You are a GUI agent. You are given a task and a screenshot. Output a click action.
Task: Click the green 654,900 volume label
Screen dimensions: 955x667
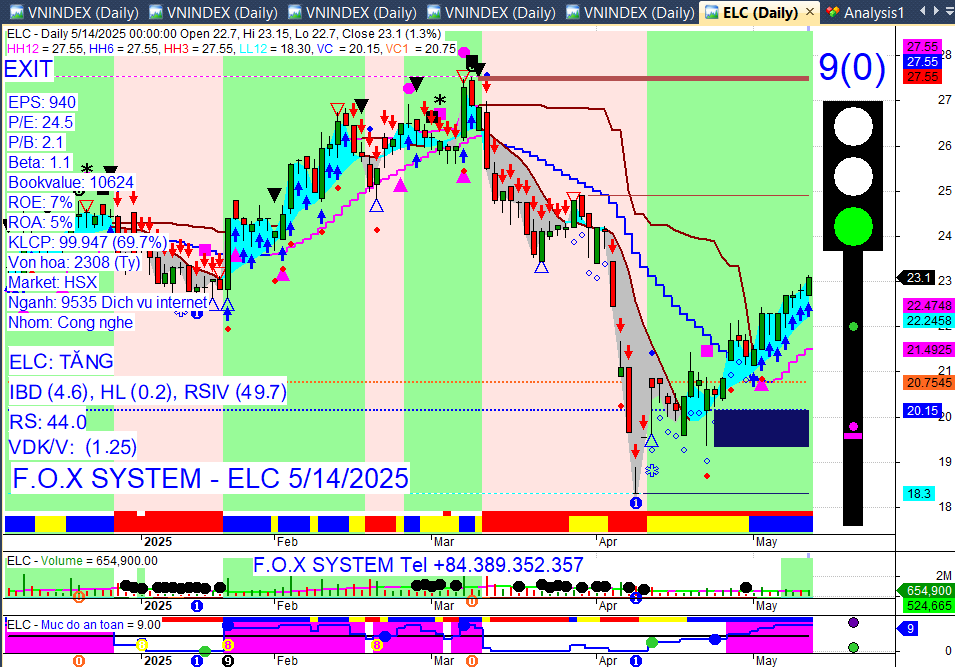point(926,590)
